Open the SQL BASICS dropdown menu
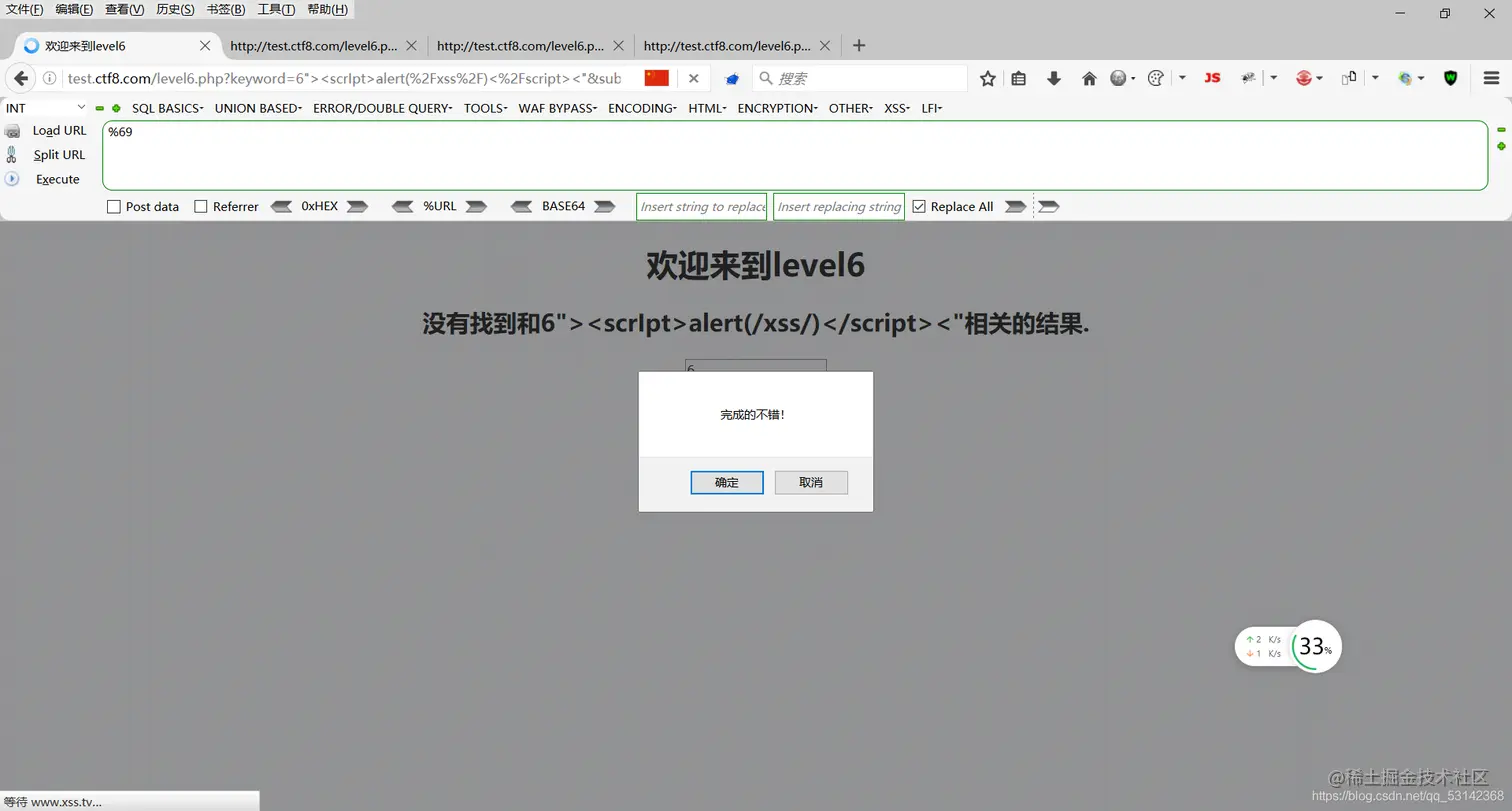 (166, 108)
